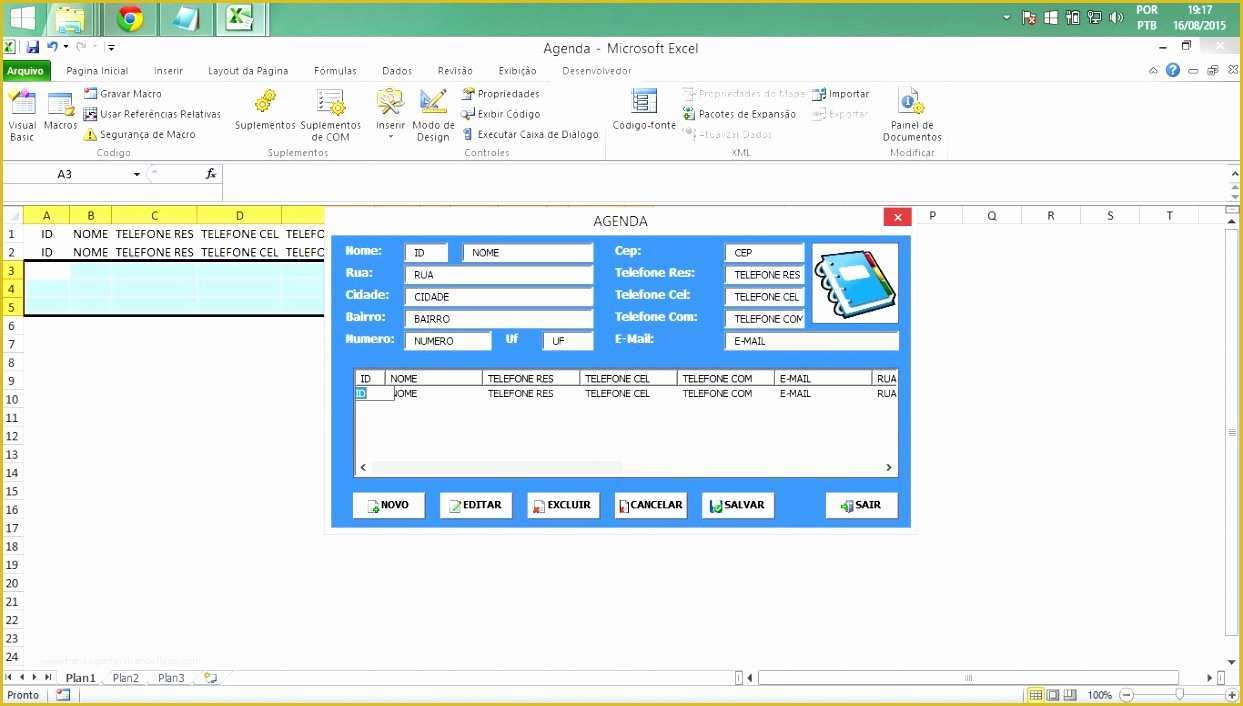Open the Macros dialog

click(60, 112)
